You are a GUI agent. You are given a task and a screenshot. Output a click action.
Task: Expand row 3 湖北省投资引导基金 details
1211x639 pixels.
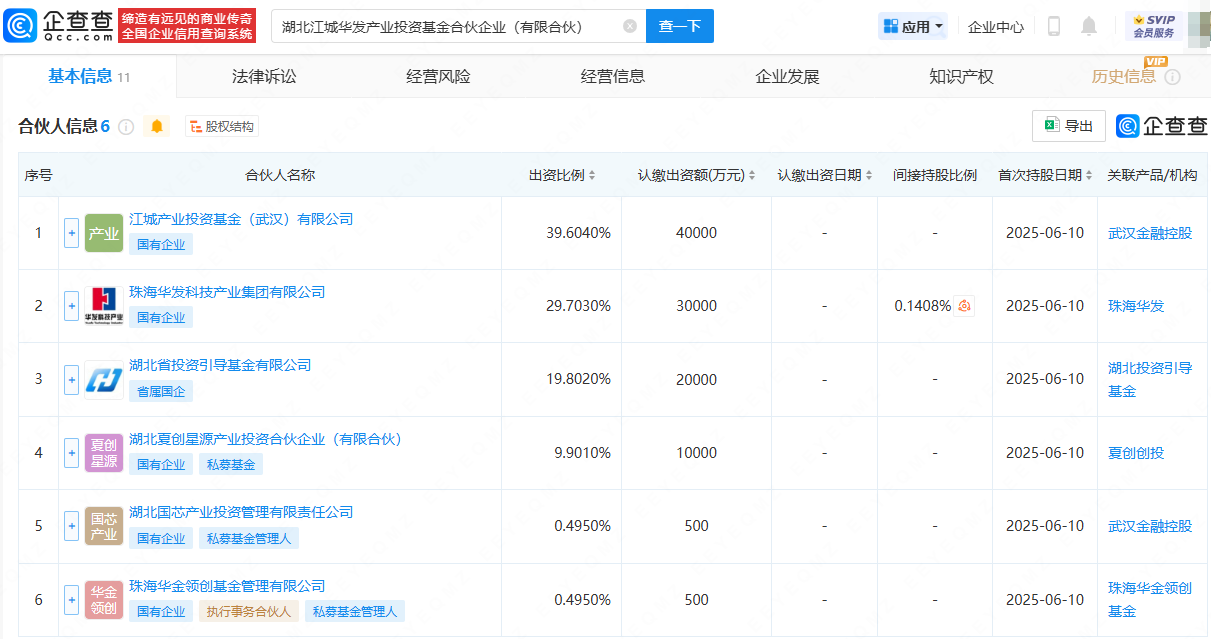click(71, 379)
